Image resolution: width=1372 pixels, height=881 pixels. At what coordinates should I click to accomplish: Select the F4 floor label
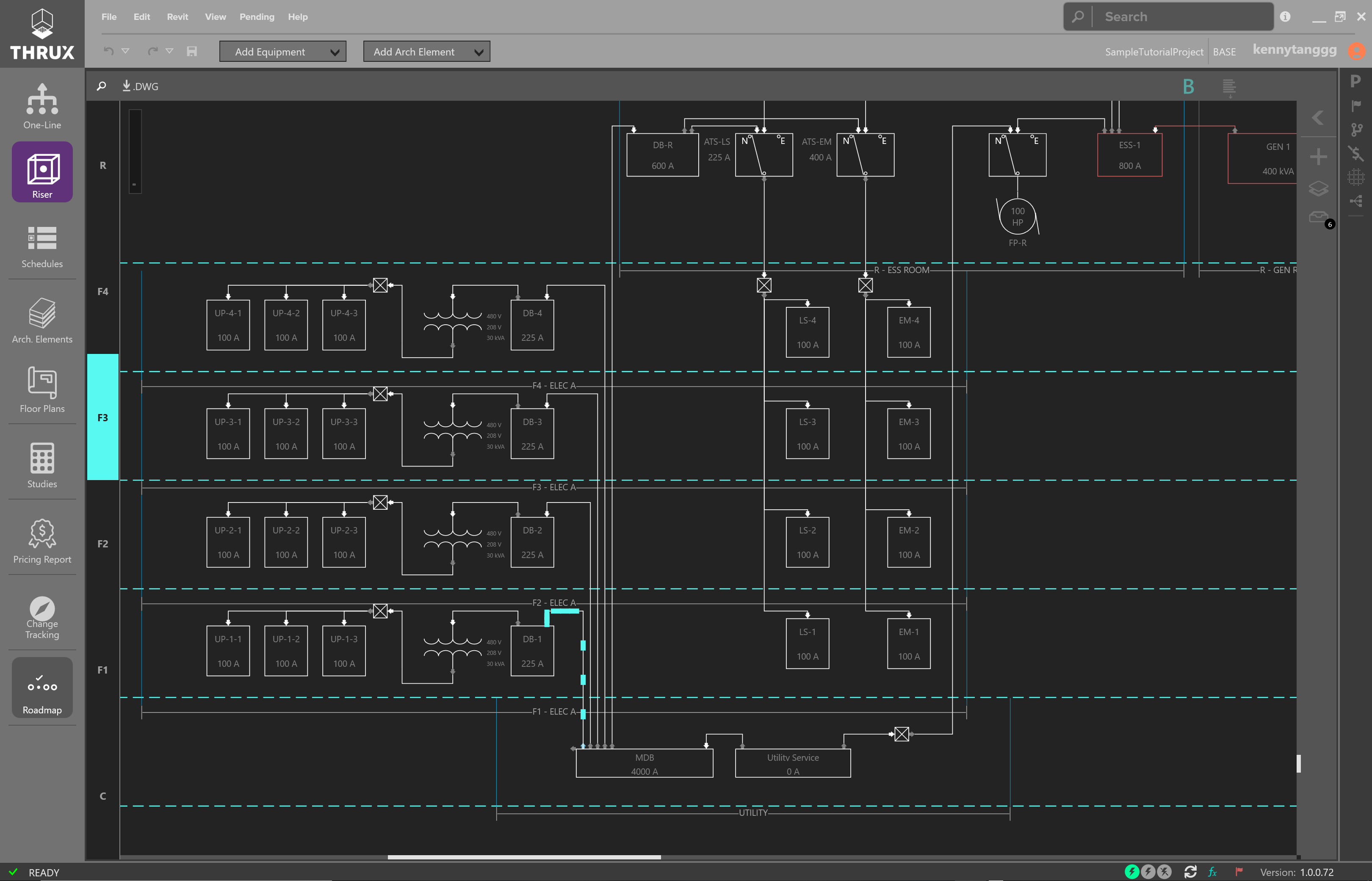click(x=102, y=291)
